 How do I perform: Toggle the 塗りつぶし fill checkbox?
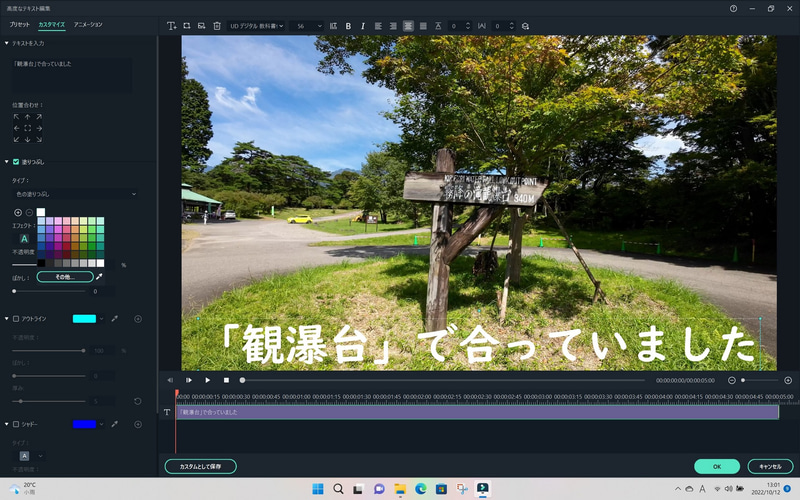[x=16, y=162]
